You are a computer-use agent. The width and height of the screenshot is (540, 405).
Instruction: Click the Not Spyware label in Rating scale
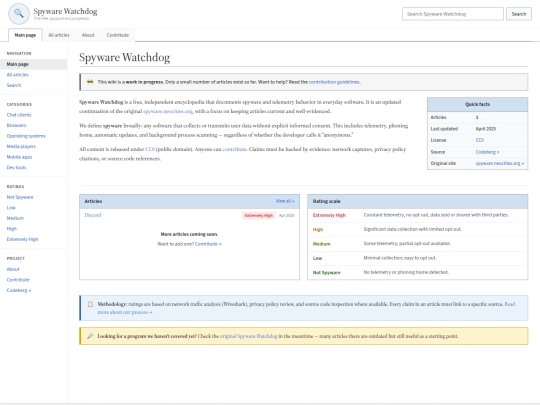pyautogui.click(x=326, y=272)
